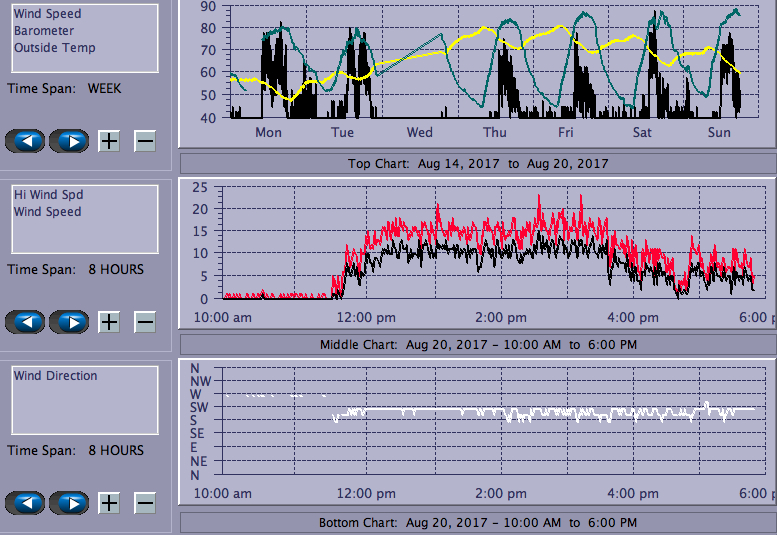Step the Wind Direction chart forward in time
Image resolution: width=777 pixels, height=535 pixels.
tap(69, 503)
